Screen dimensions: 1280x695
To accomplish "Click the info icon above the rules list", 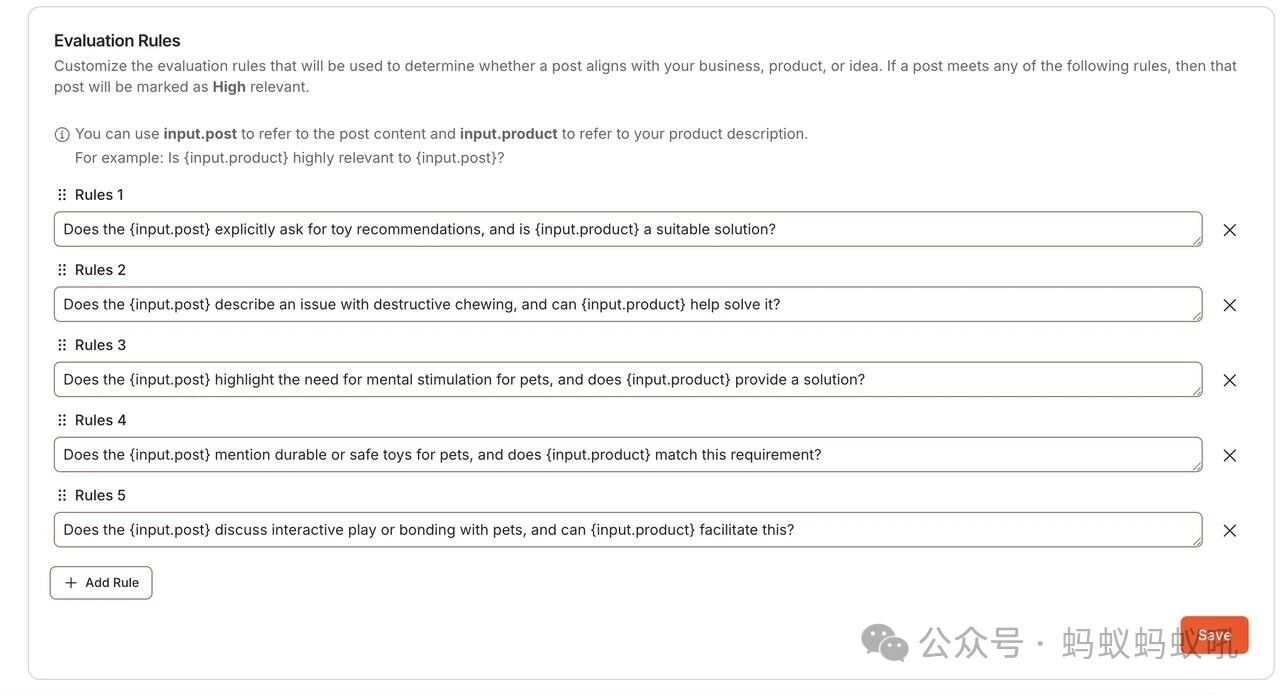I will pyautogui.click(x=61, y=133).
